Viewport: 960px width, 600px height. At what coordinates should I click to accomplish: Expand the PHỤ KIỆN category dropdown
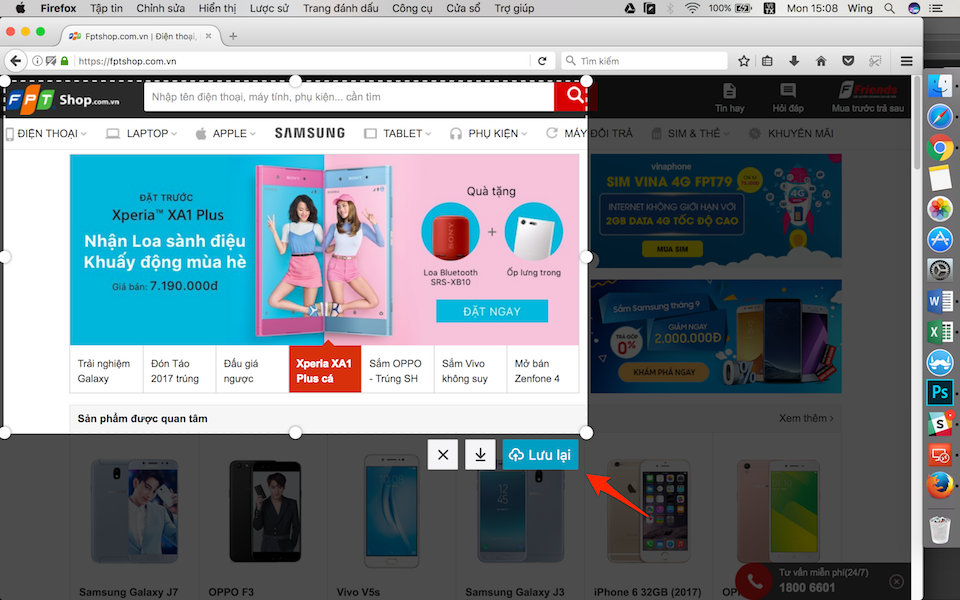tap(489, 133)
